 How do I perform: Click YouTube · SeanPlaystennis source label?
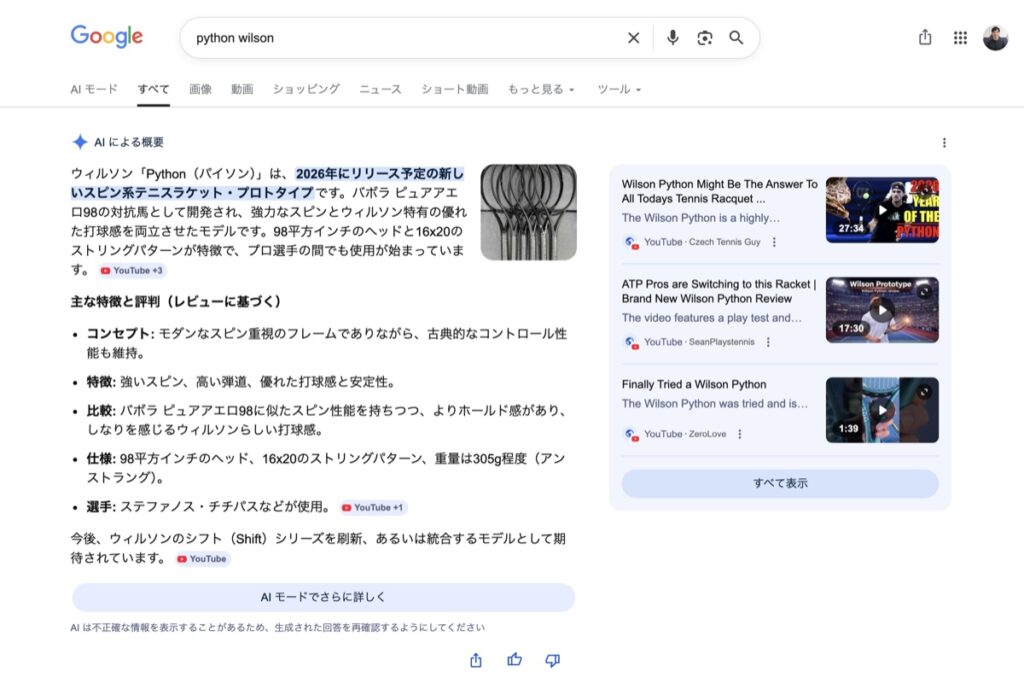[699, 342]
